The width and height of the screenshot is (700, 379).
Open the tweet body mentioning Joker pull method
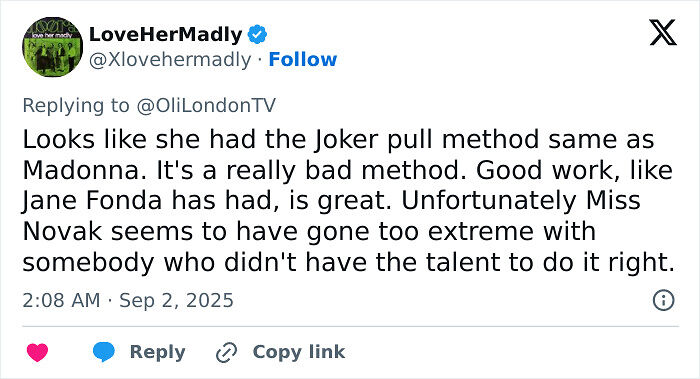point(348,200)
